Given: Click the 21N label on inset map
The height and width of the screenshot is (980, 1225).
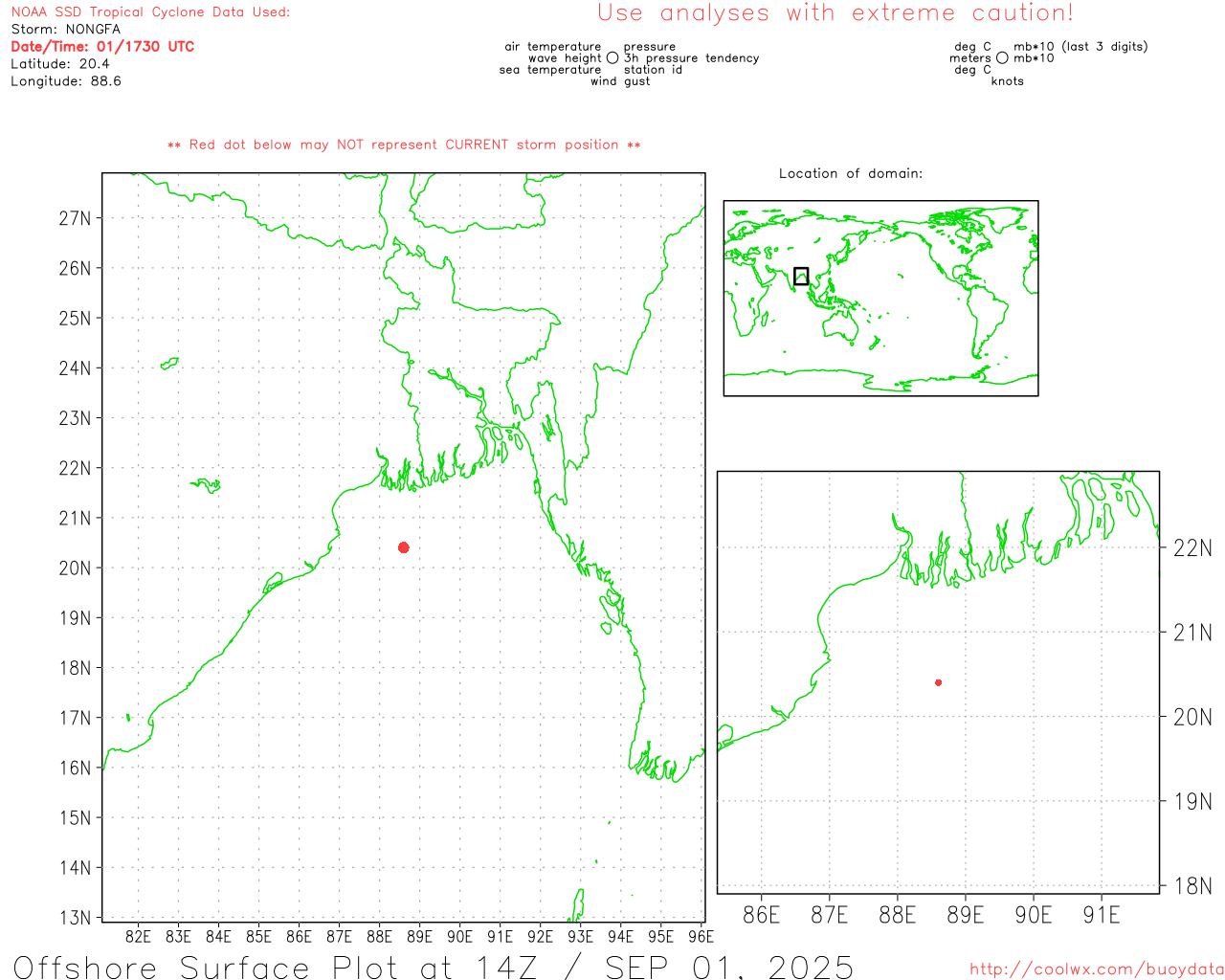Looking at the screenshot, I should 1192,633.
